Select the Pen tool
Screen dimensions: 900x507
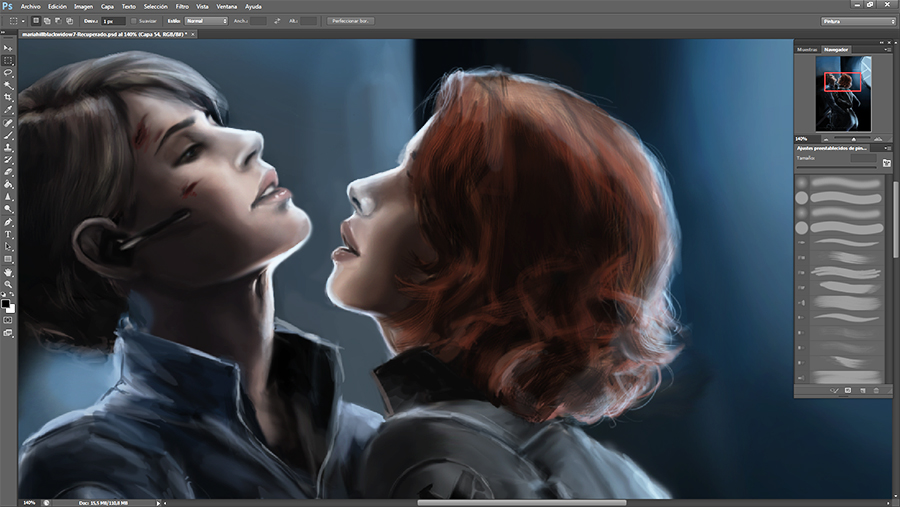[x=8, y=222]
